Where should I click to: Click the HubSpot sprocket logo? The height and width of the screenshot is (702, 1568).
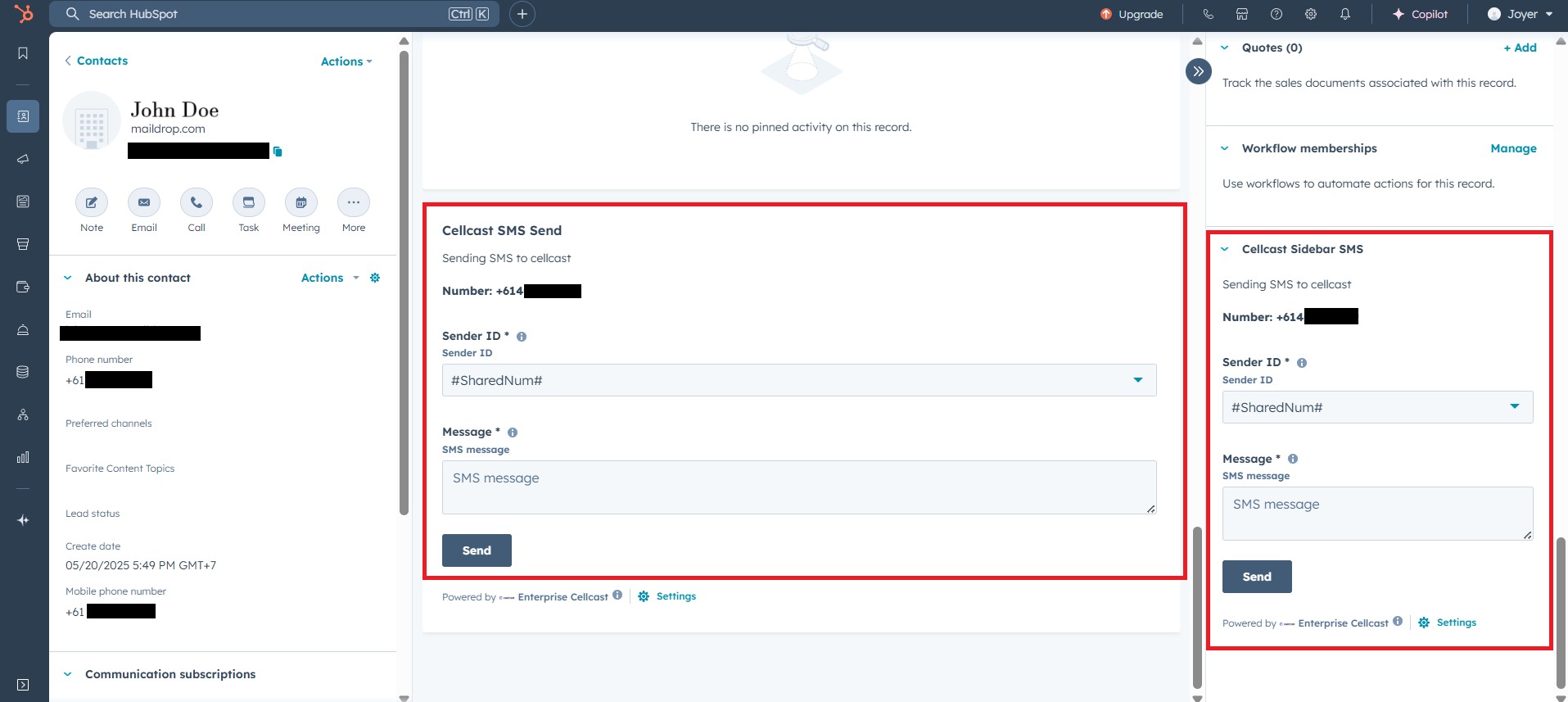pos(24,14)
